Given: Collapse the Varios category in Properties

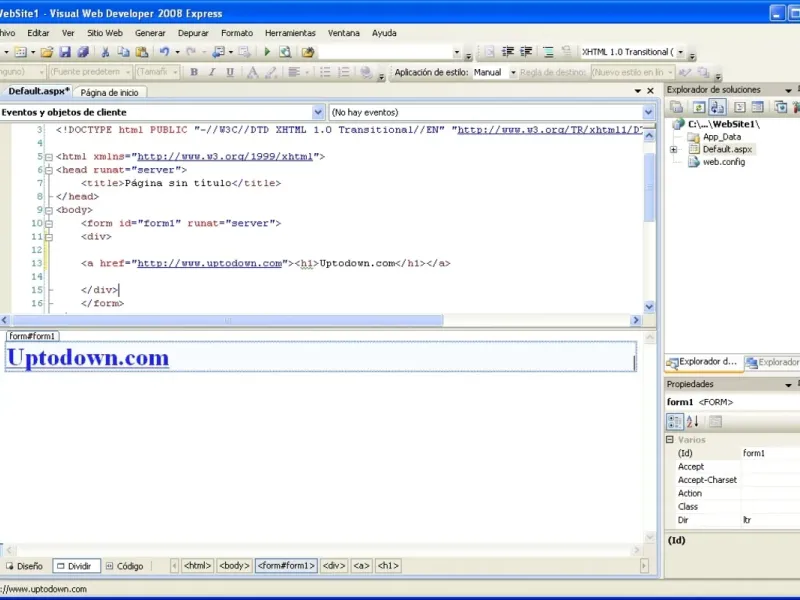Looking at the screenshot, I should [670, 439].
